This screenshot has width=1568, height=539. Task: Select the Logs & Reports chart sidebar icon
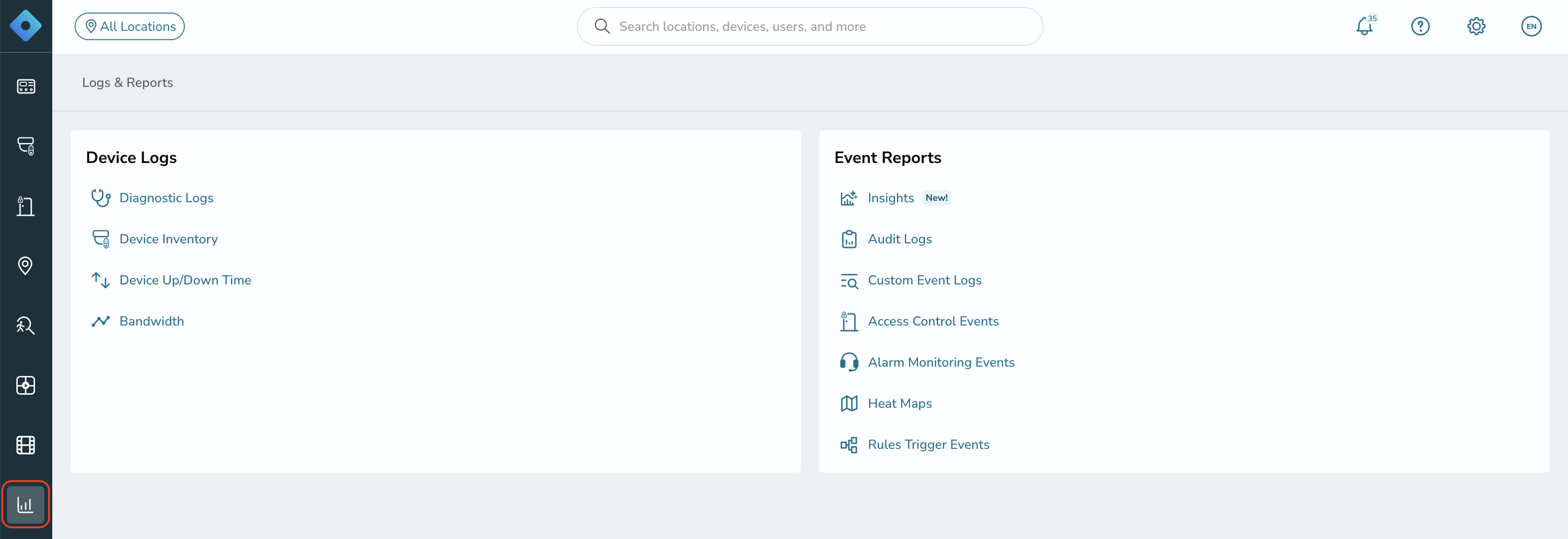point(26,504)
